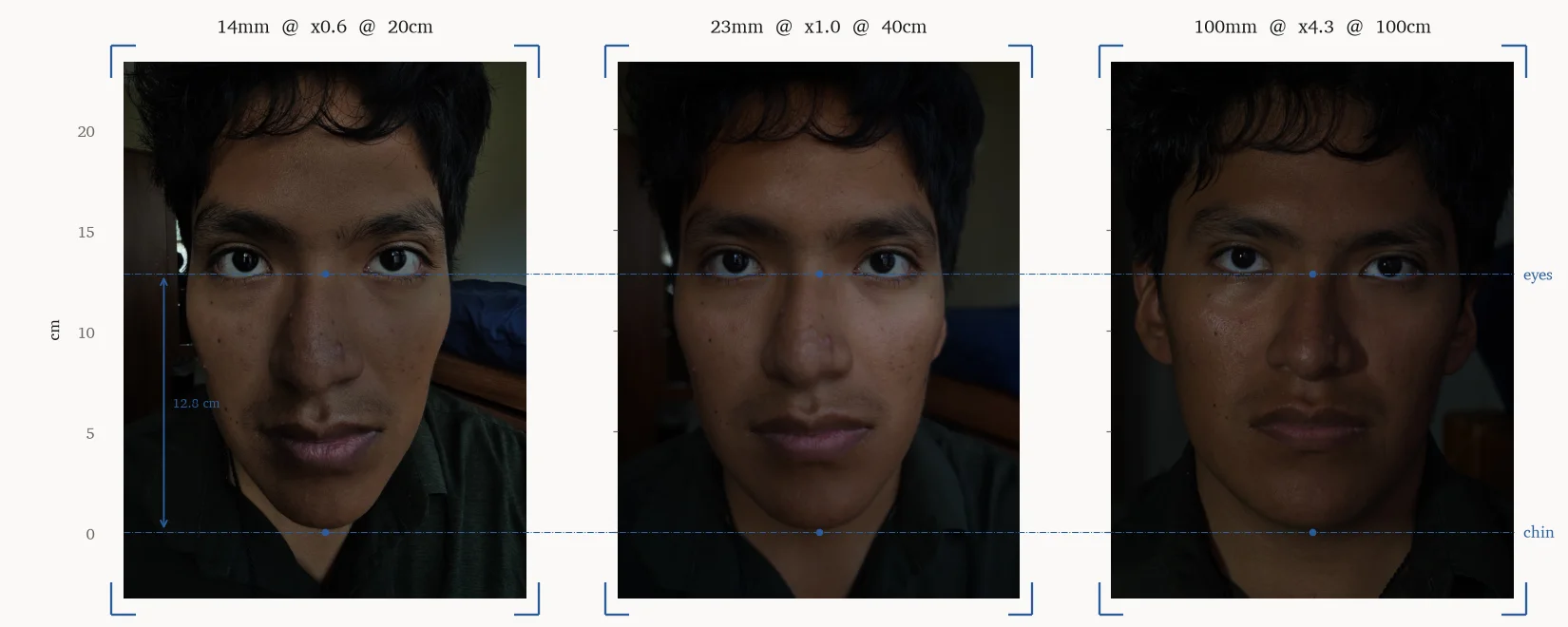
Task: Click the "23mm @ x1.0 @ 40cm" title
Action: tap(818, 27)
